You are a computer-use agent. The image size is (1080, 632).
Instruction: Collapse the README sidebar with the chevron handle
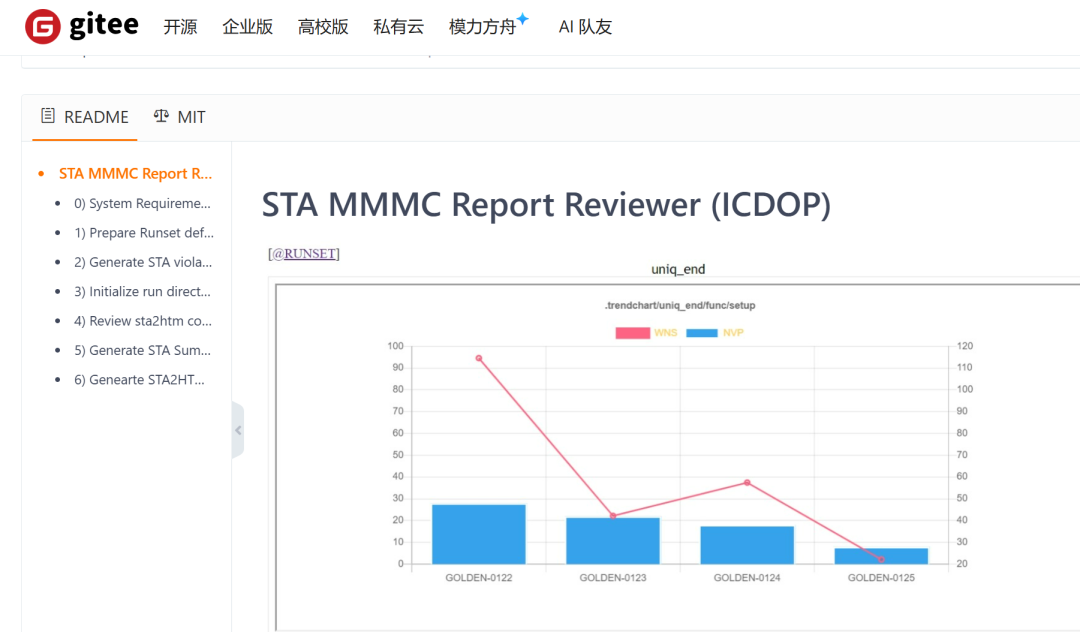pos(238,430)
